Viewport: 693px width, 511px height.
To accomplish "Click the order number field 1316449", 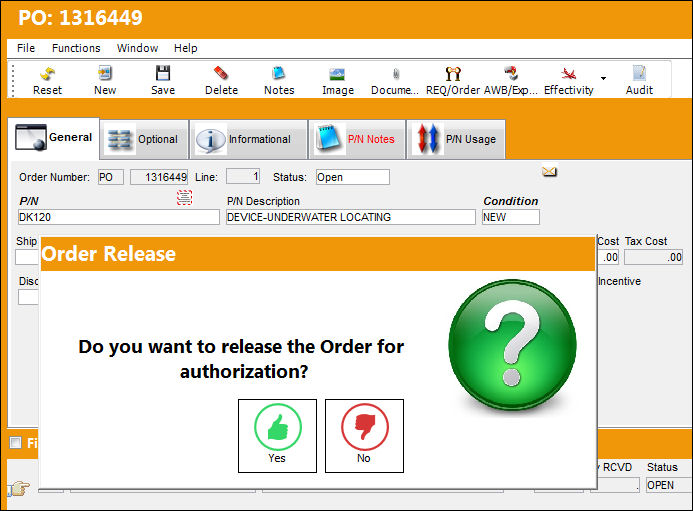I will tap(159, 177).
